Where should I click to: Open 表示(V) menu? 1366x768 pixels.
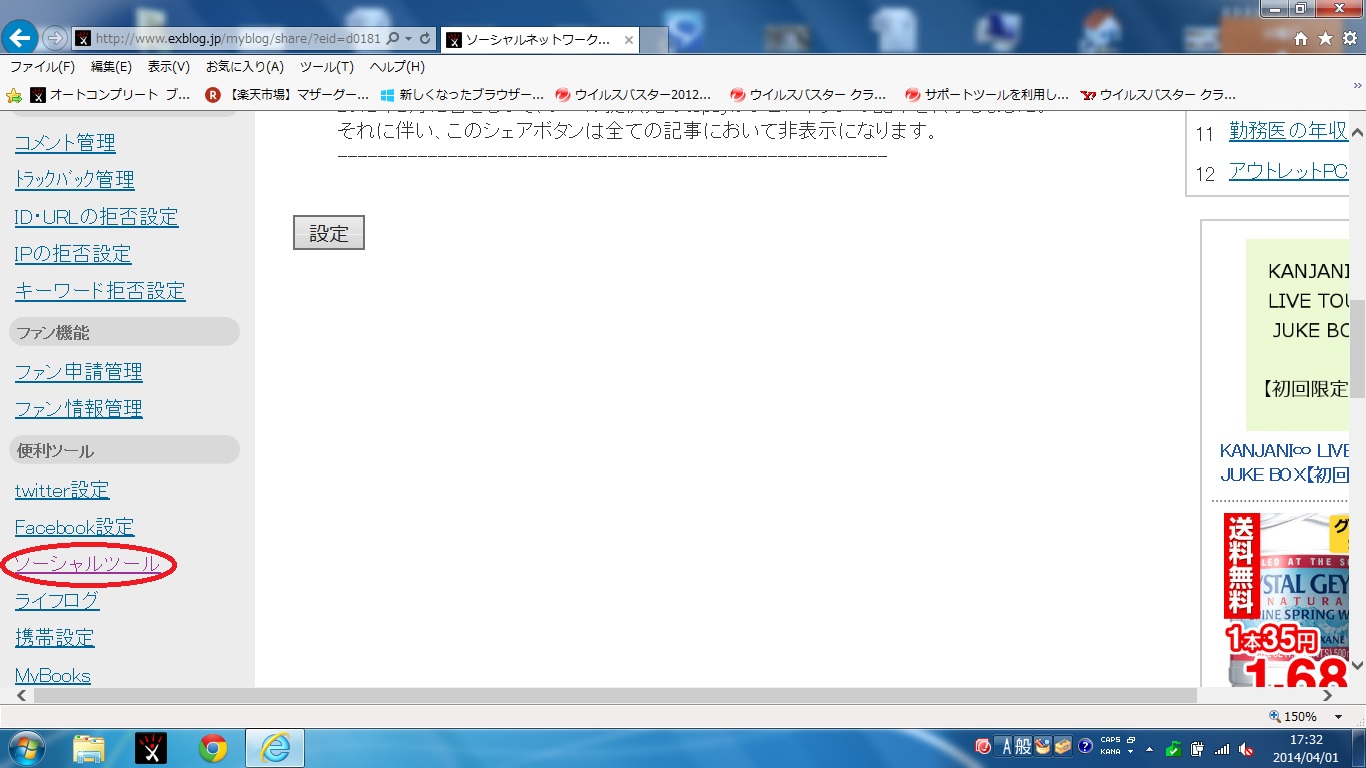coord(168,67)
